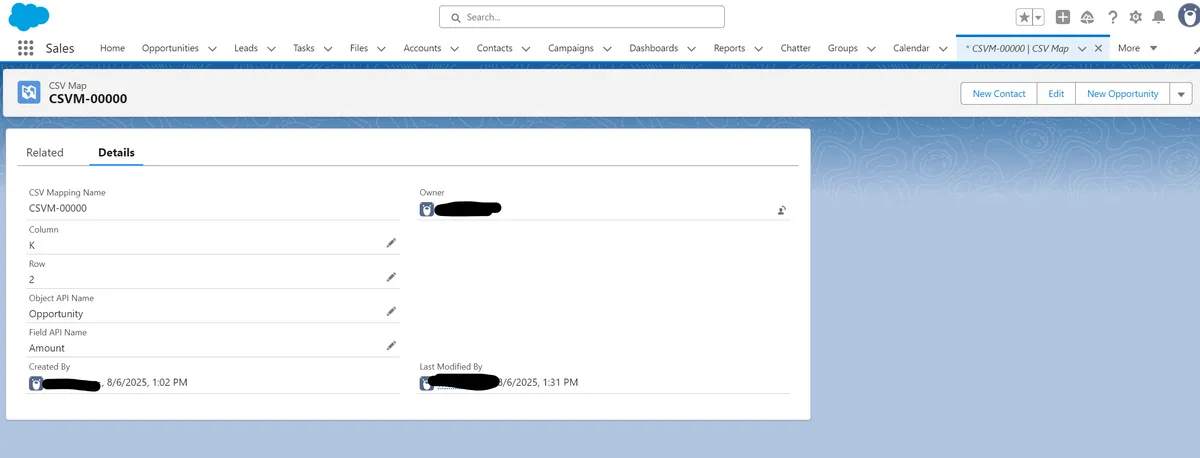Open the Accounts tab

(x=422, y=48)
